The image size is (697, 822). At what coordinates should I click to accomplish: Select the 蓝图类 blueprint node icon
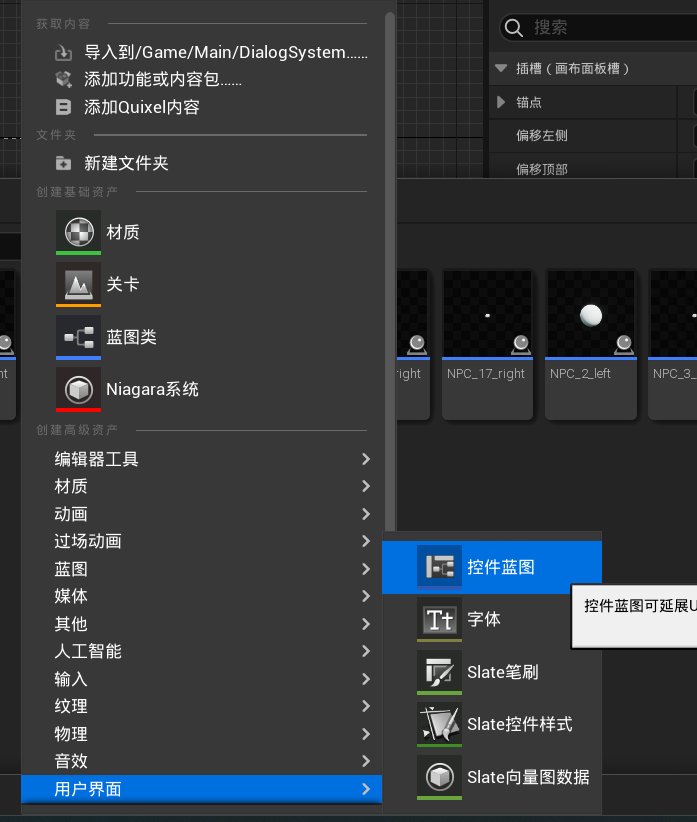coord(79,337)
